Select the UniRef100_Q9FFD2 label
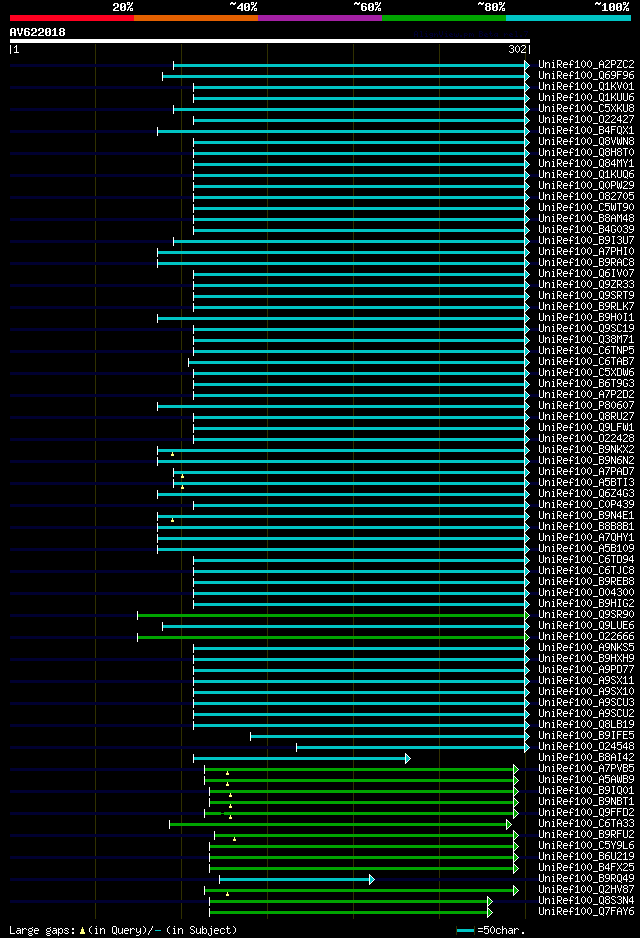640x938 pixels. point(586,812)
